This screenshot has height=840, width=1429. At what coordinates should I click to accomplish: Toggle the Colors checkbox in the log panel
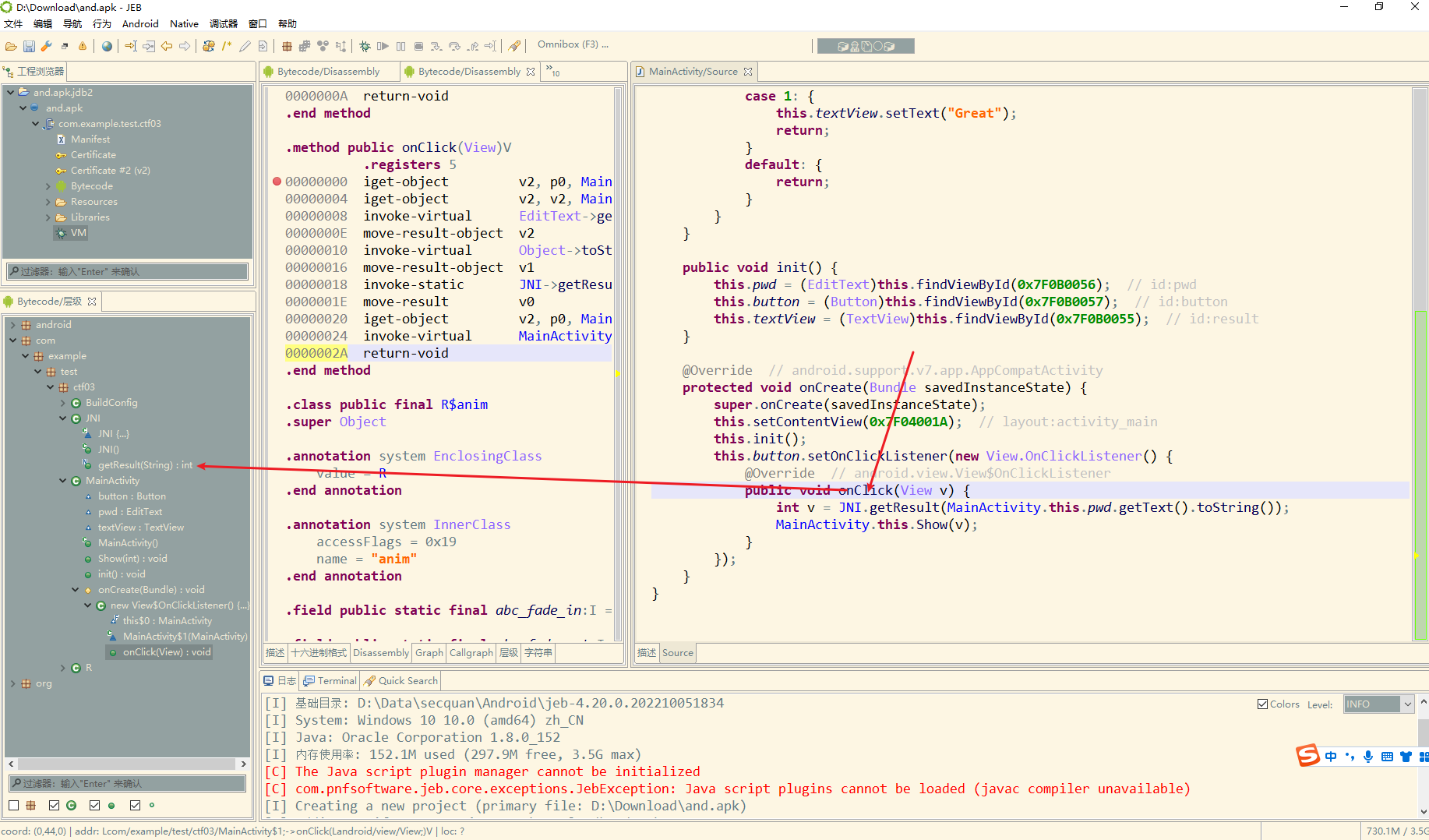pyautogui.click(x=1262, y=704)
